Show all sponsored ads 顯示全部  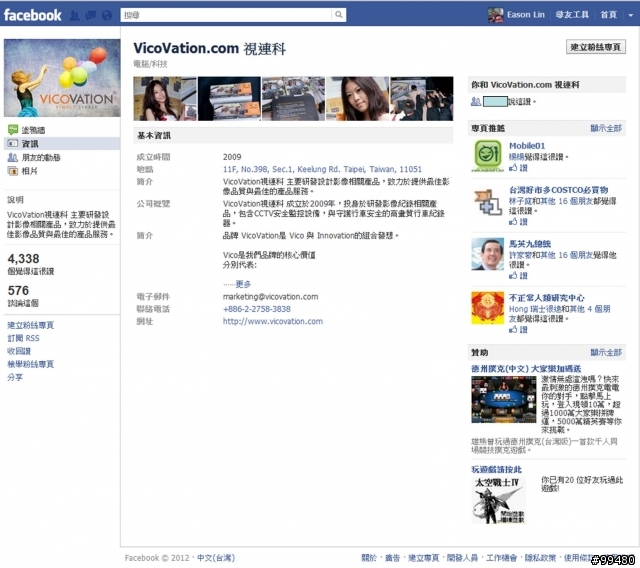point(606,352)
